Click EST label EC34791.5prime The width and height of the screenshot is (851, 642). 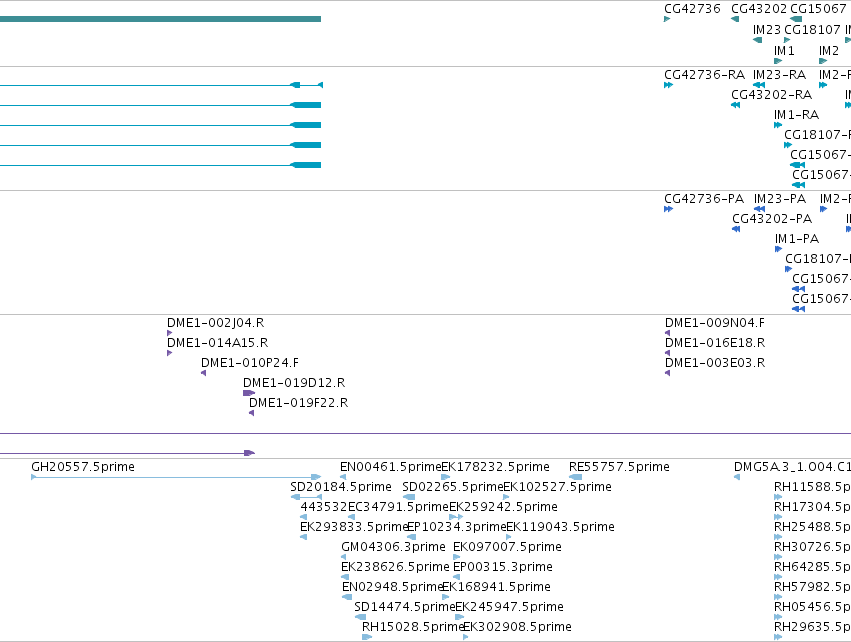398,507
